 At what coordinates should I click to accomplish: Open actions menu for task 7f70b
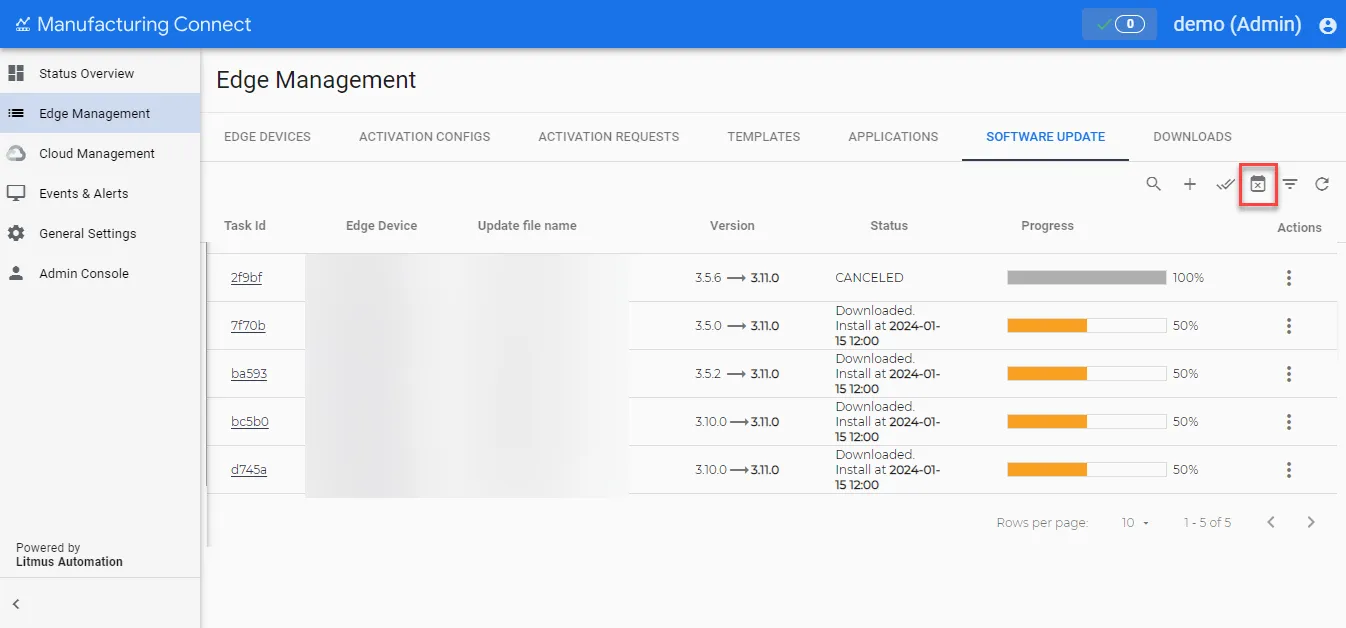[x=1289, y=326]
